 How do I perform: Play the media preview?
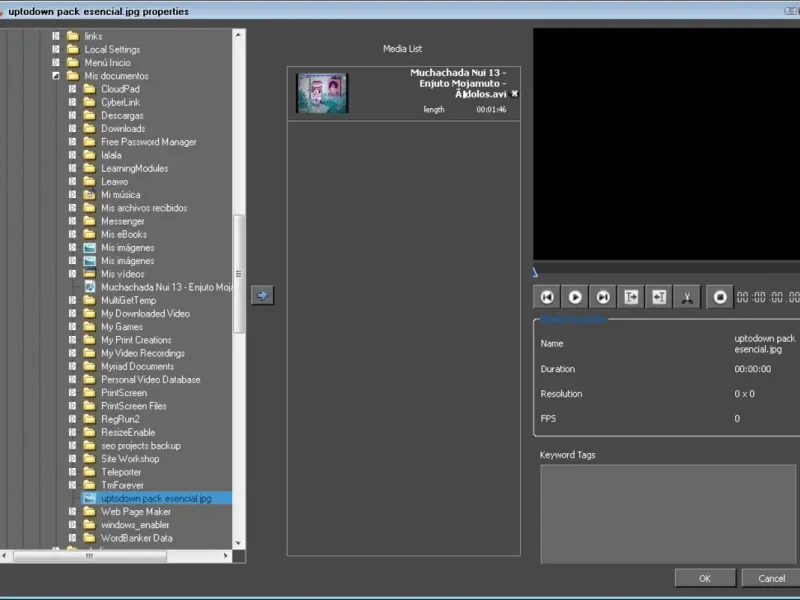point(575,297)
